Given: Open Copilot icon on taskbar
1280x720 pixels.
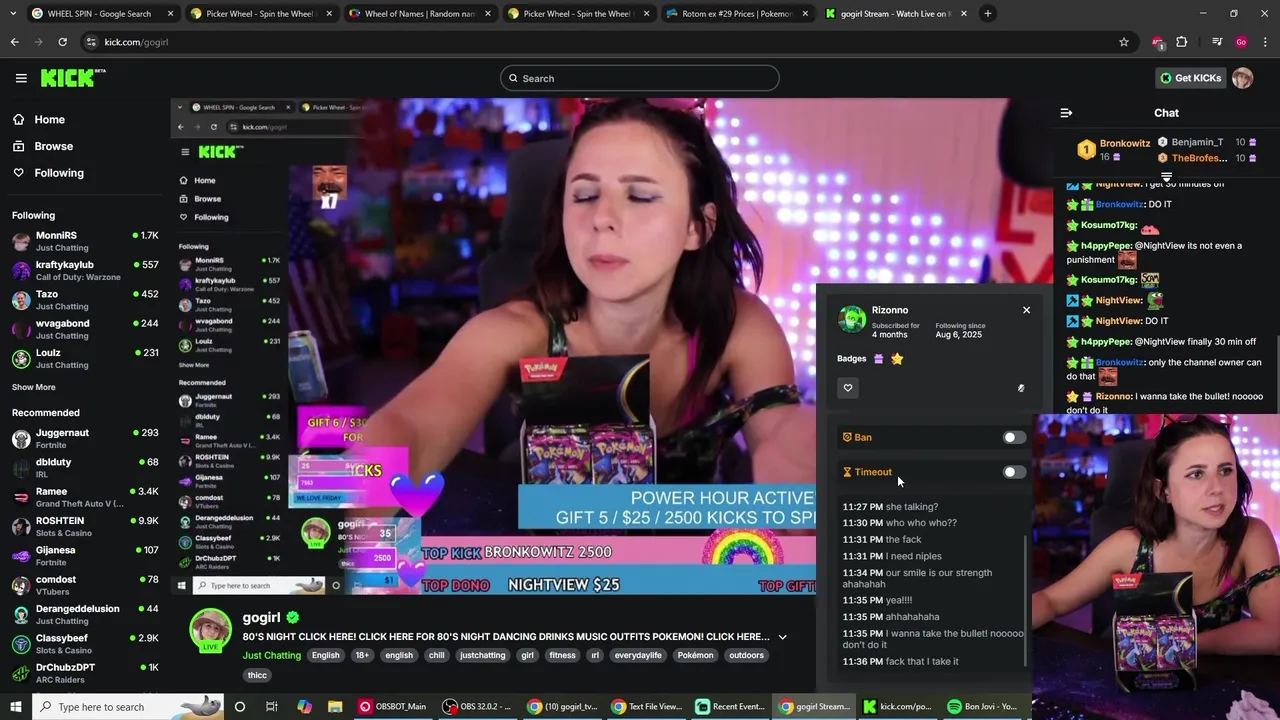Looking at the screenshot, I should pos(304,707).
